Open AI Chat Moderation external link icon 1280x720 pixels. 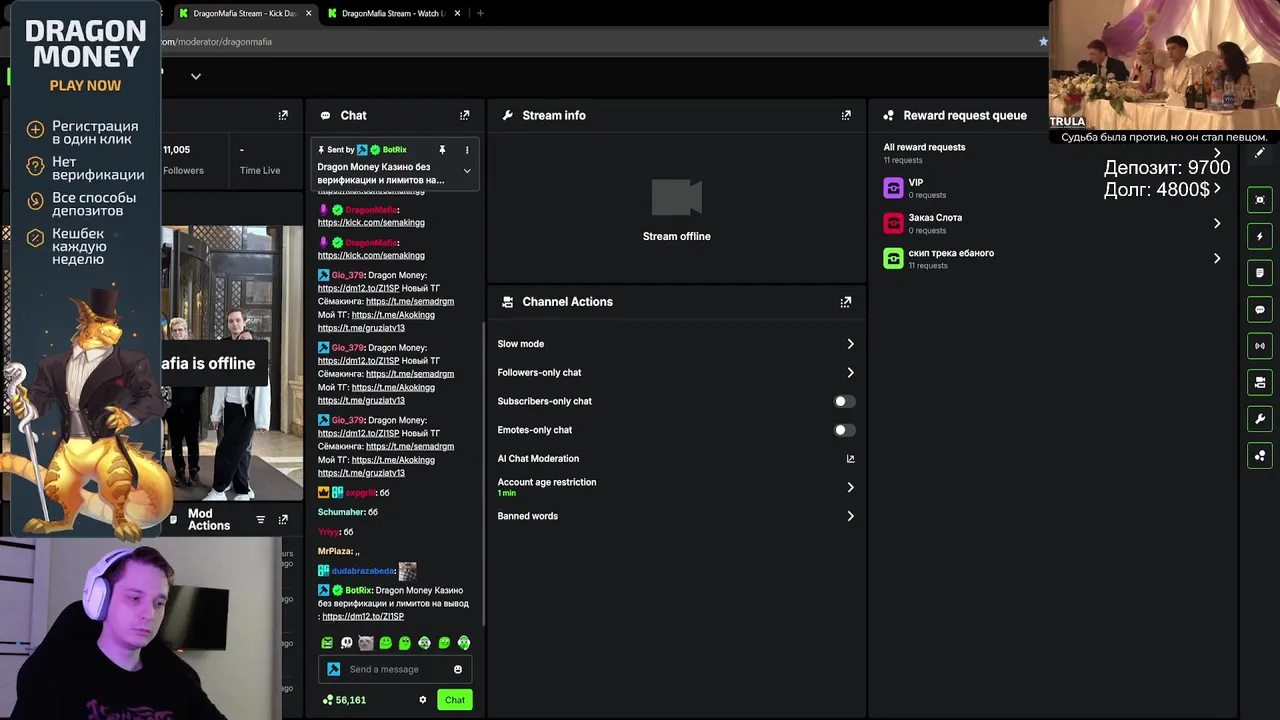pyautogui.click(x=850, y=459)
